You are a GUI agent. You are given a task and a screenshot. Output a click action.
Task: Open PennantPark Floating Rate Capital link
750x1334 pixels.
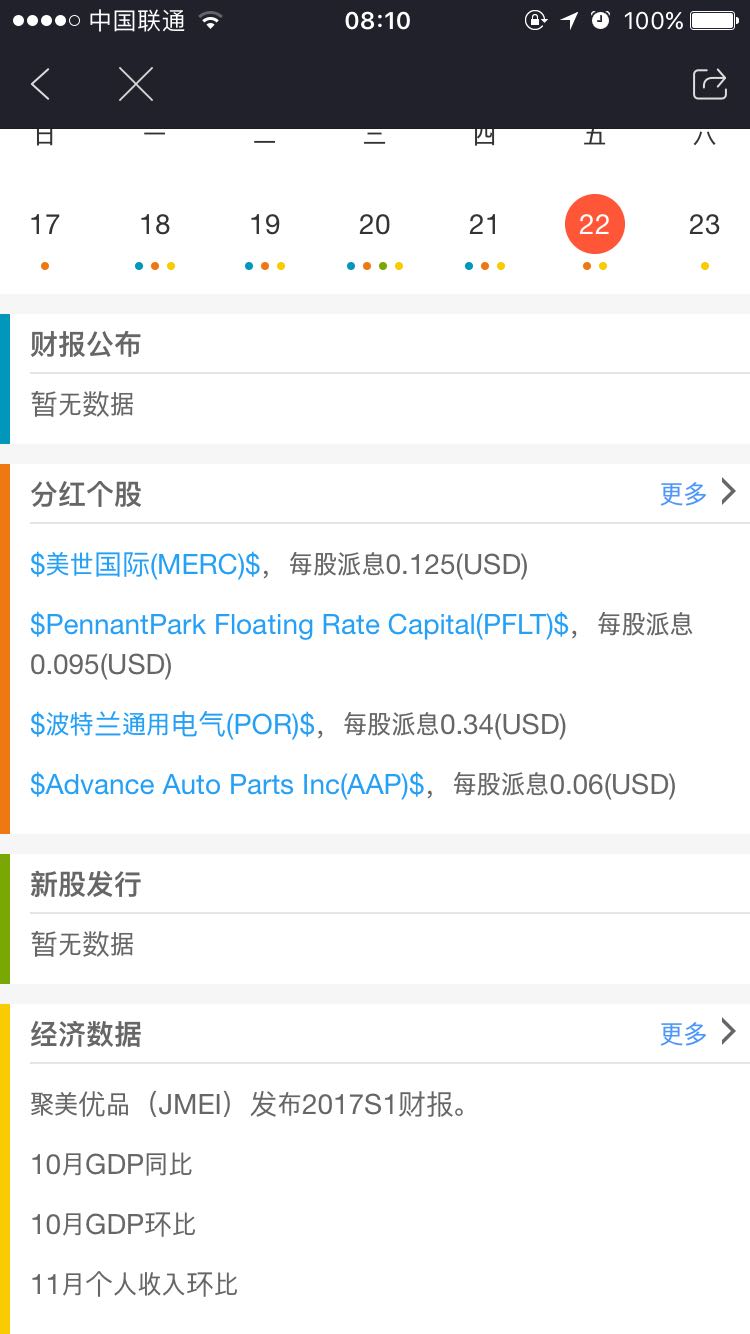(299, 625)
